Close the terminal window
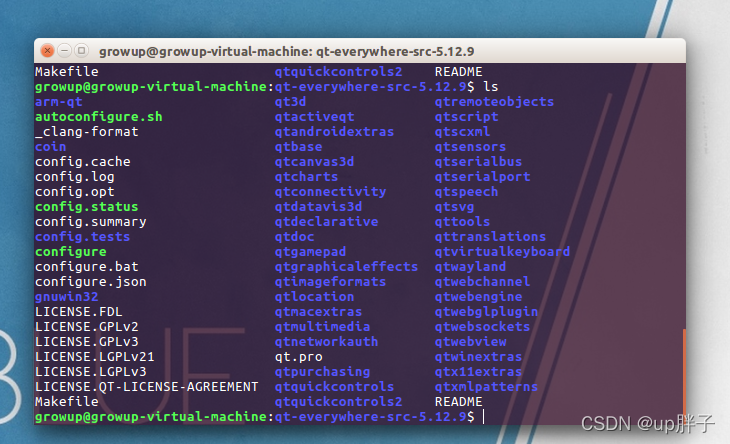Image resolution: width=730 pixels, height=444 pixels. (x=47, y=50)
